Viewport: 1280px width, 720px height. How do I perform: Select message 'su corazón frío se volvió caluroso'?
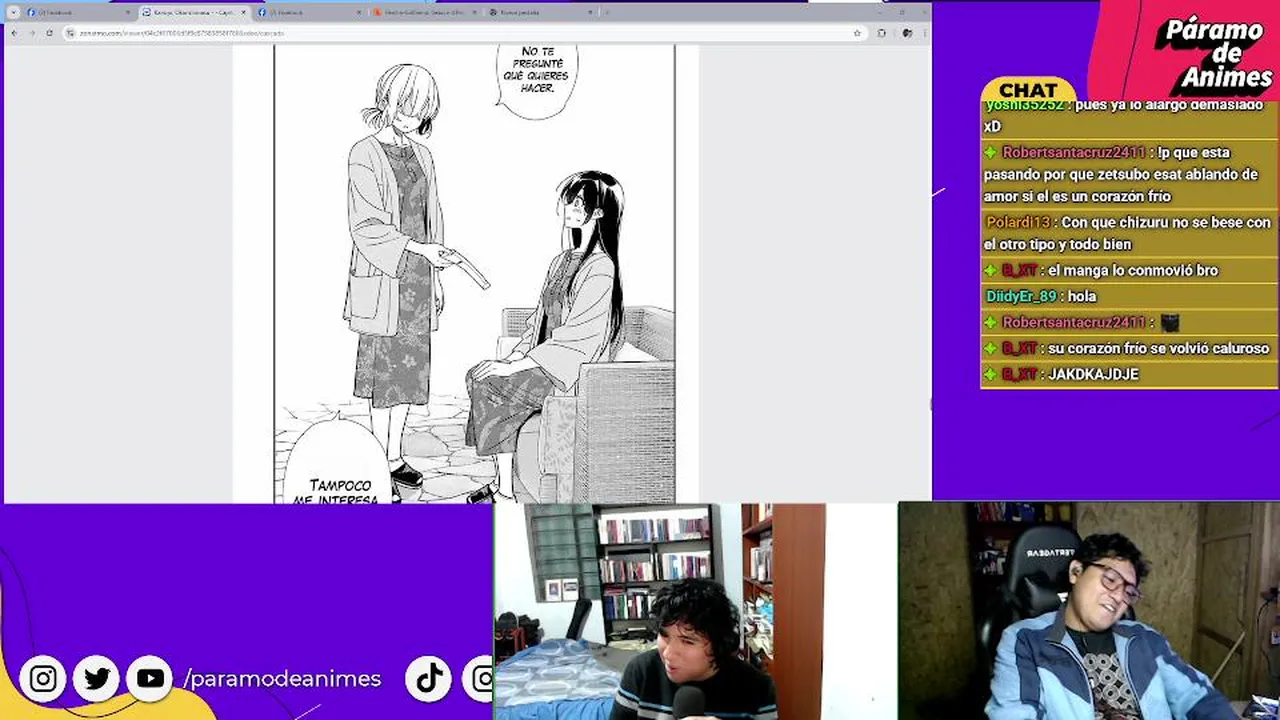click(1130, 348)
